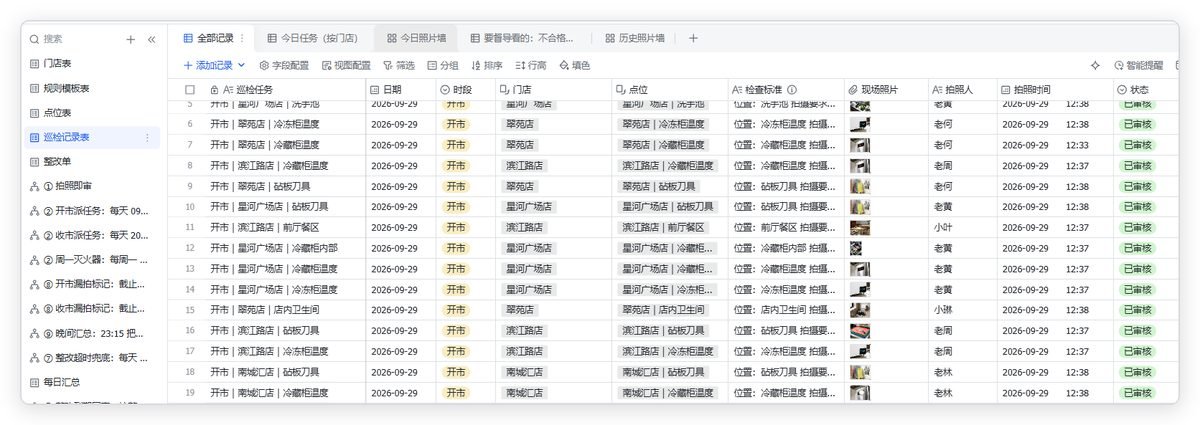Open photo thumbnail in row 11

coord(860,228)
